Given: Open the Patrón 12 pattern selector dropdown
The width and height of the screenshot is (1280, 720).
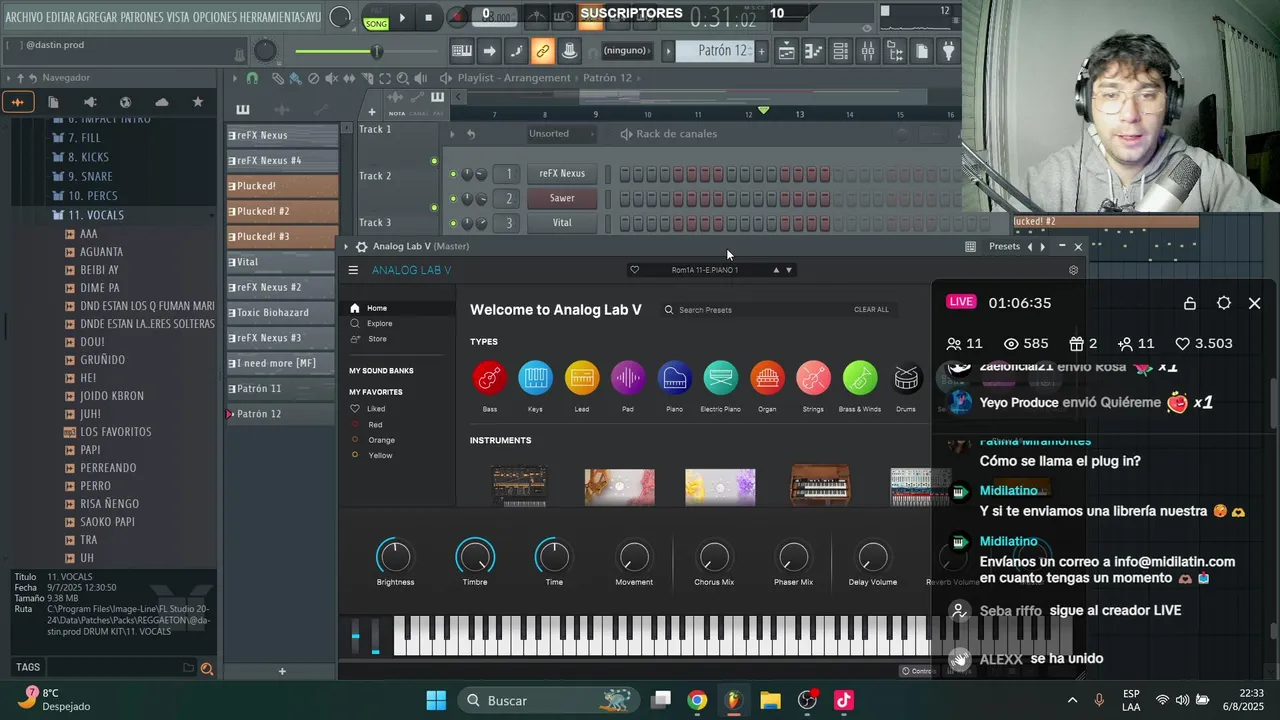Looking at the screenshot, I should pyautogui.click(x=716, y=51).
